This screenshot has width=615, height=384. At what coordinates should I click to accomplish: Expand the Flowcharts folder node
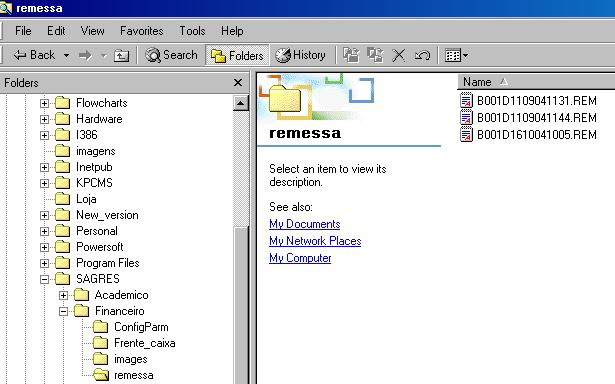[44, 103]
